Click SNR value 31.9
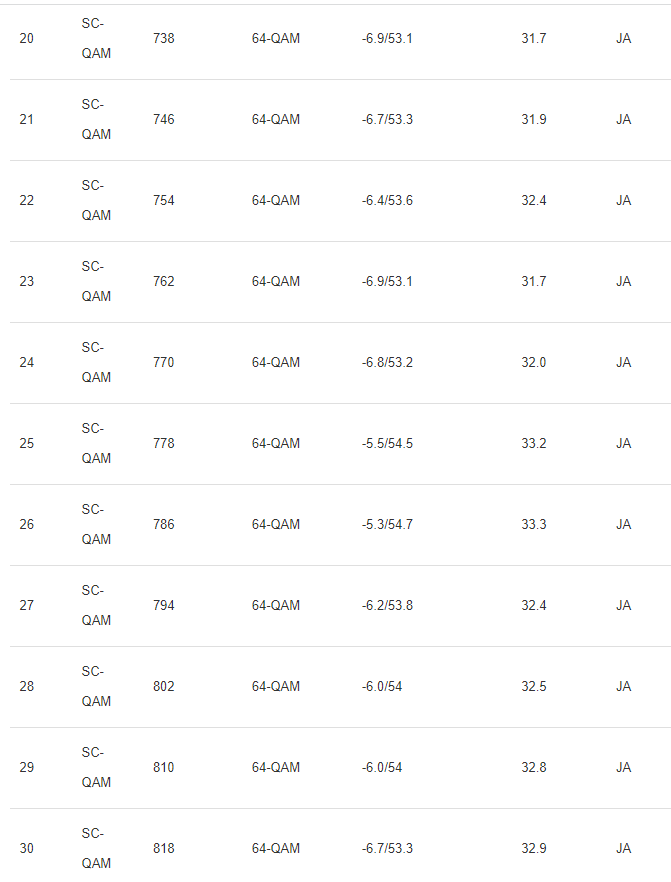The width and height of the screenshot is (671, 882). 533,120
